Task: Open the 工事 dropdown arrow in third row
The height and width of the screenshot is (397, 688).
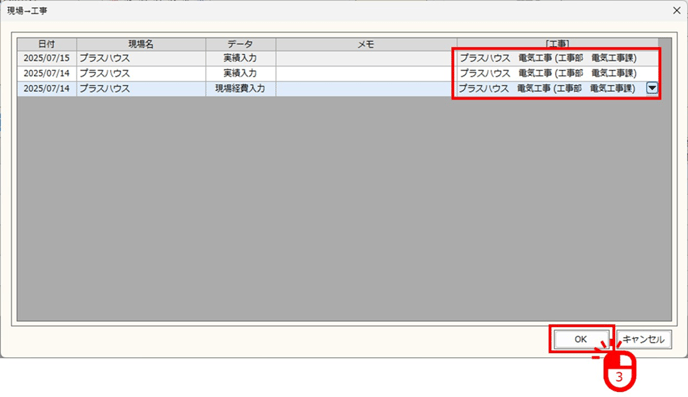Action: 652,88
